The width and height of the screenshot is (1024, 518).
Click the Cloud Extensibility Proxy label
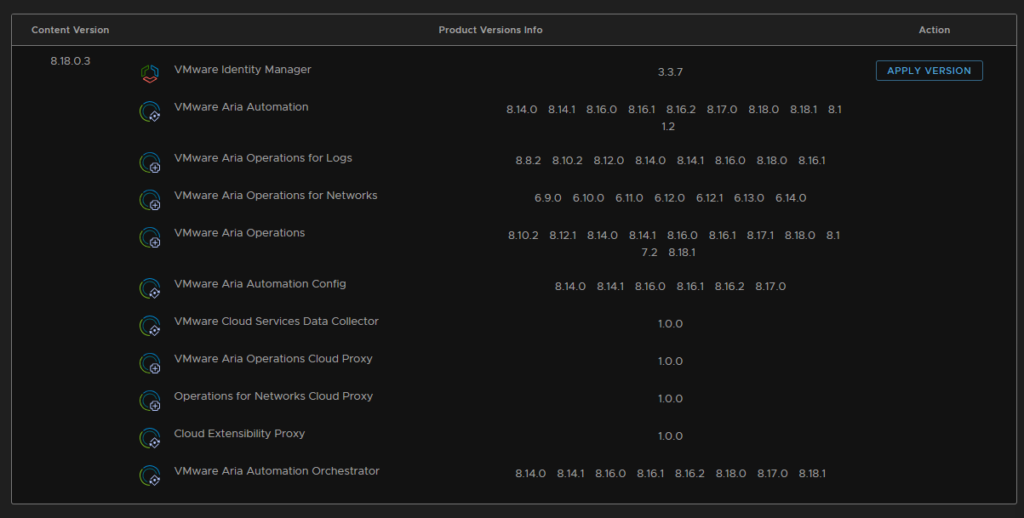pos(239,433)
